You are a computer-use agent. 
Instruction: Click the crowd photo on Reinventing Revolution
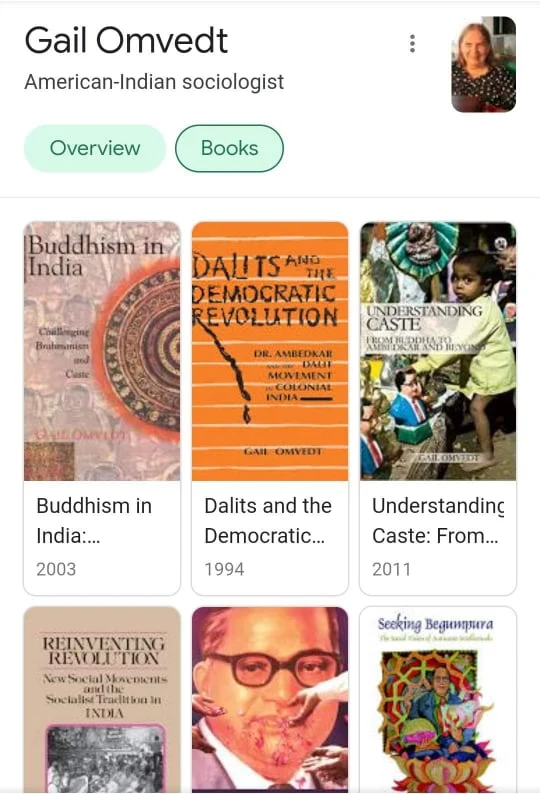pos(105,758)
